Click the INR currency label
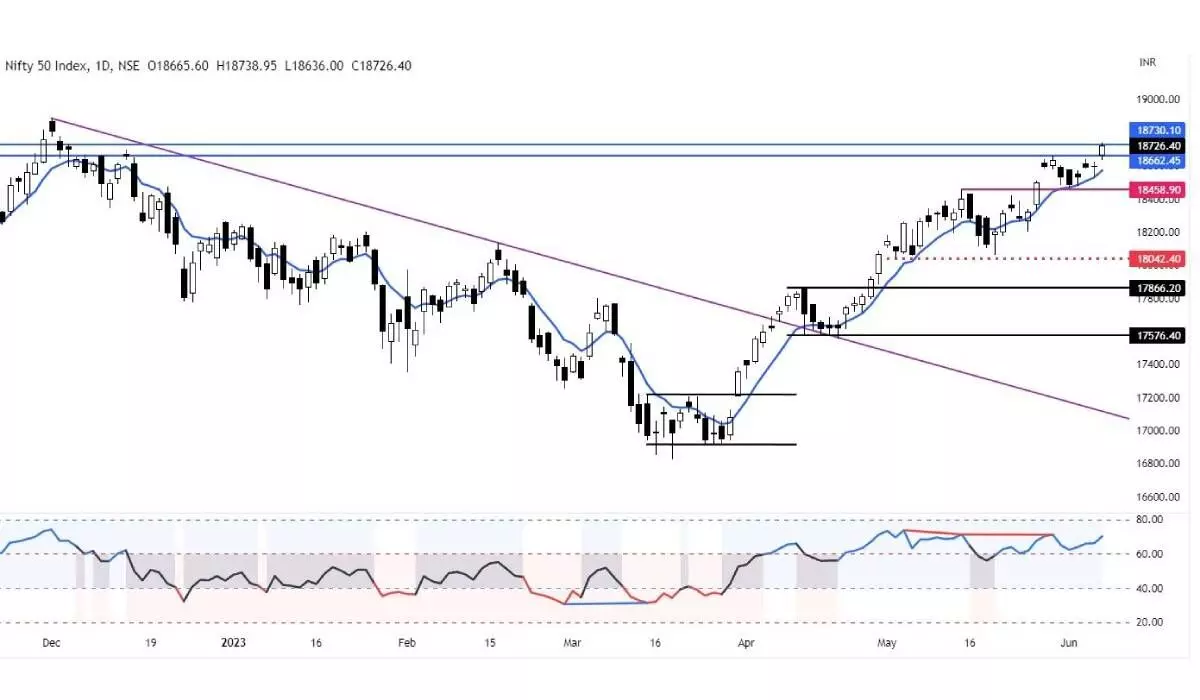 pyautogui.click(x=1148, y=62)
